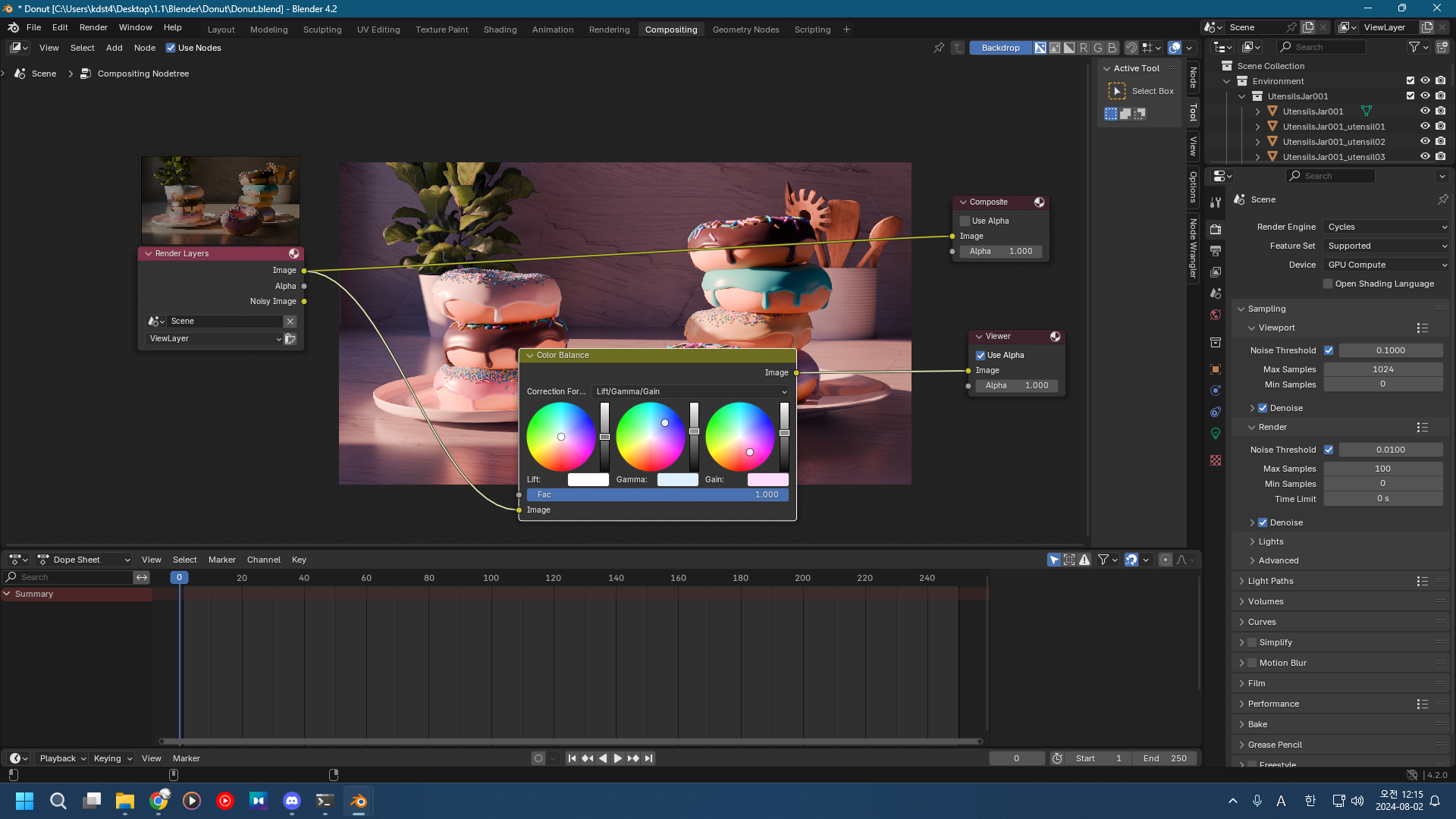The image size is (1456, 819).
Task: Open the Render Engine dropdown
Action: pyautogui.click(x=1386, y=227)
